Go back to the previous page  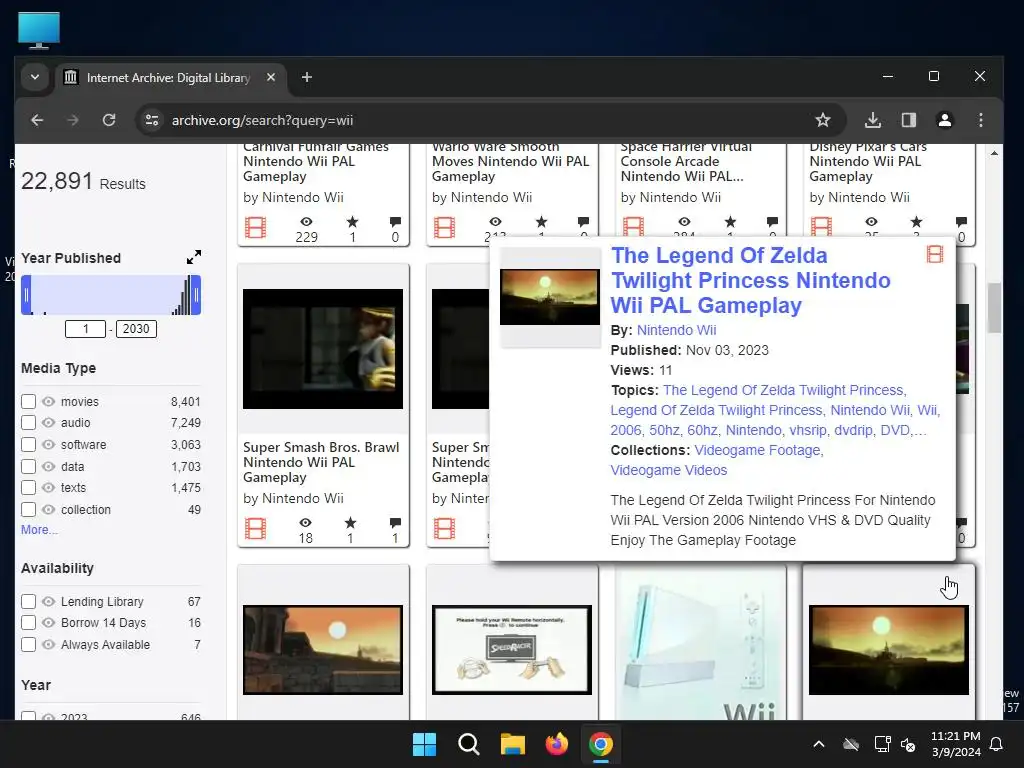37,120
